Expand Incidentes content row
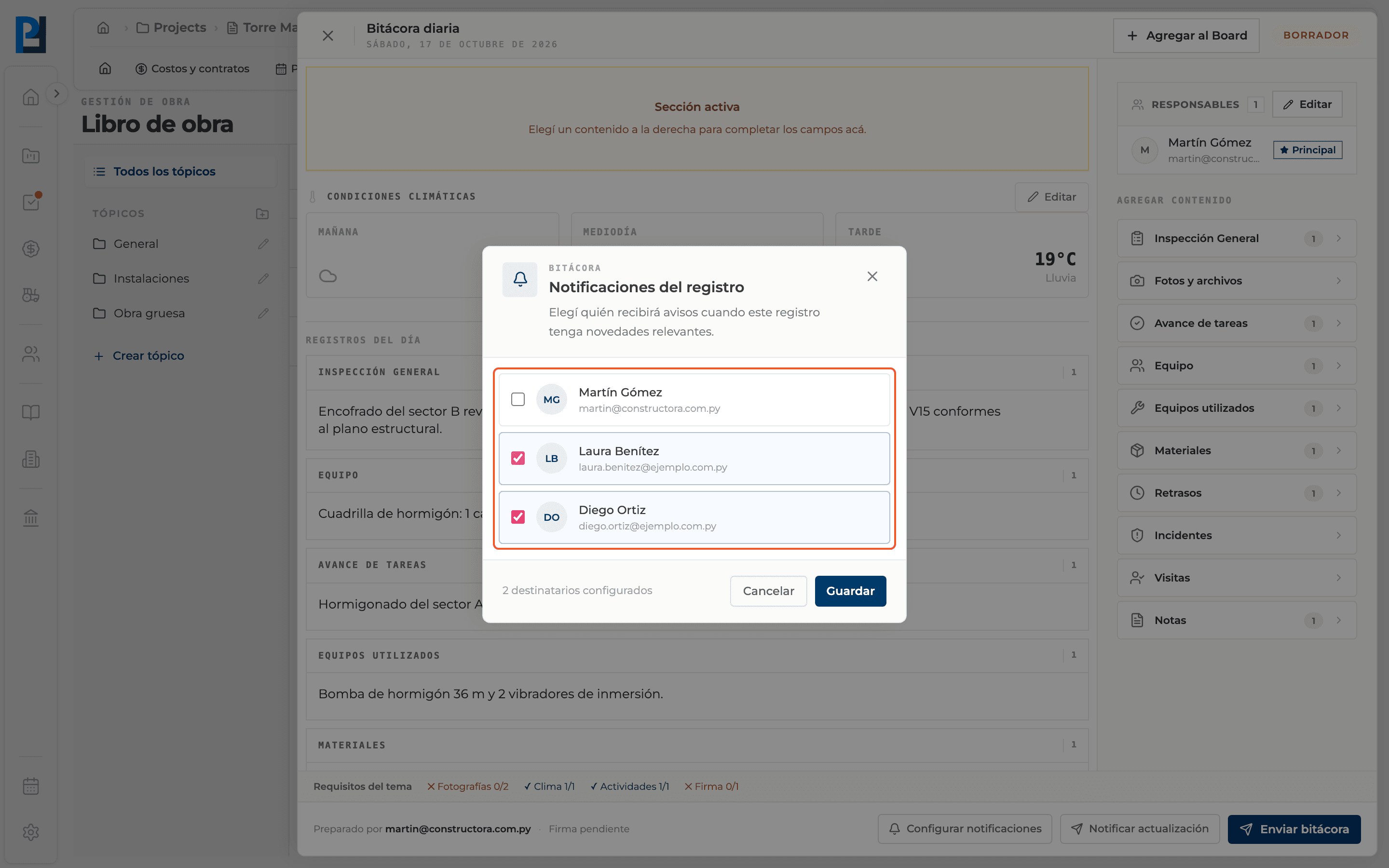Image resolution: width=1389 pixels, height=868 pixels. 1236,535
